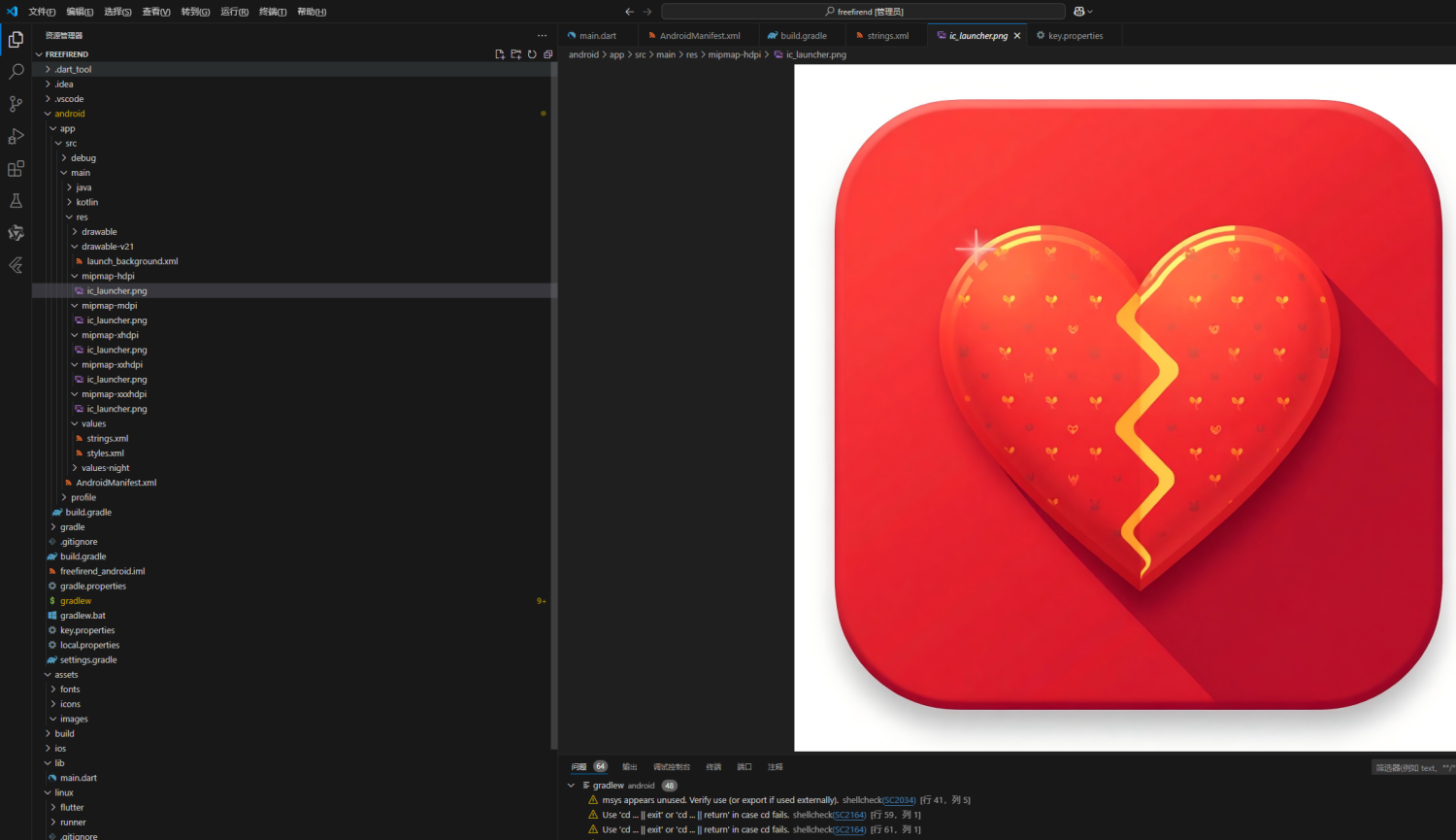
Task: Click SC2164 link on line 61 warning
Action: [x=849, y=829]
